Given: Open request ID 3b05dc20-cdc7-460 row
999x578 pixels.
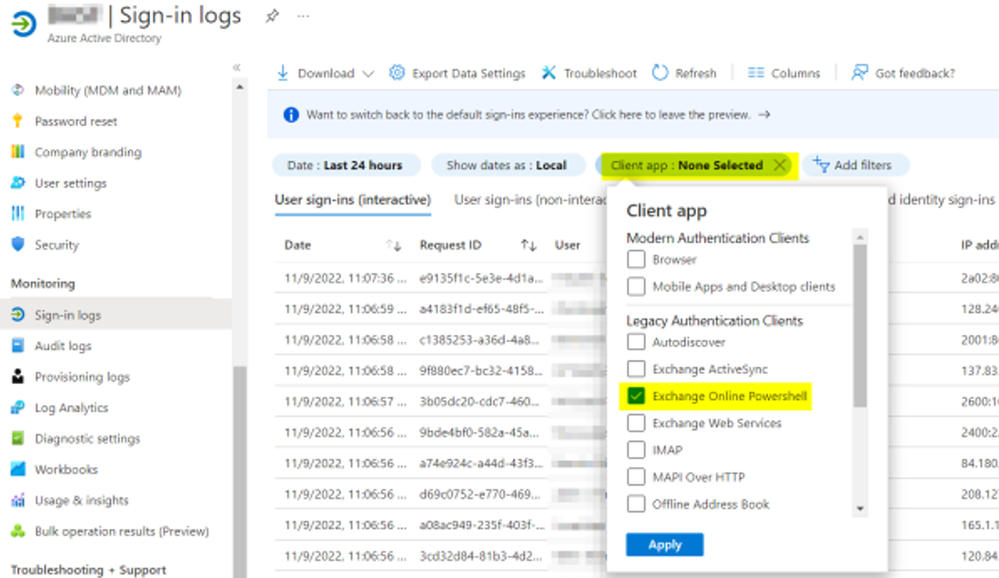Looking at the screenshot, I should pyautogui.click(x=479, y=401).
